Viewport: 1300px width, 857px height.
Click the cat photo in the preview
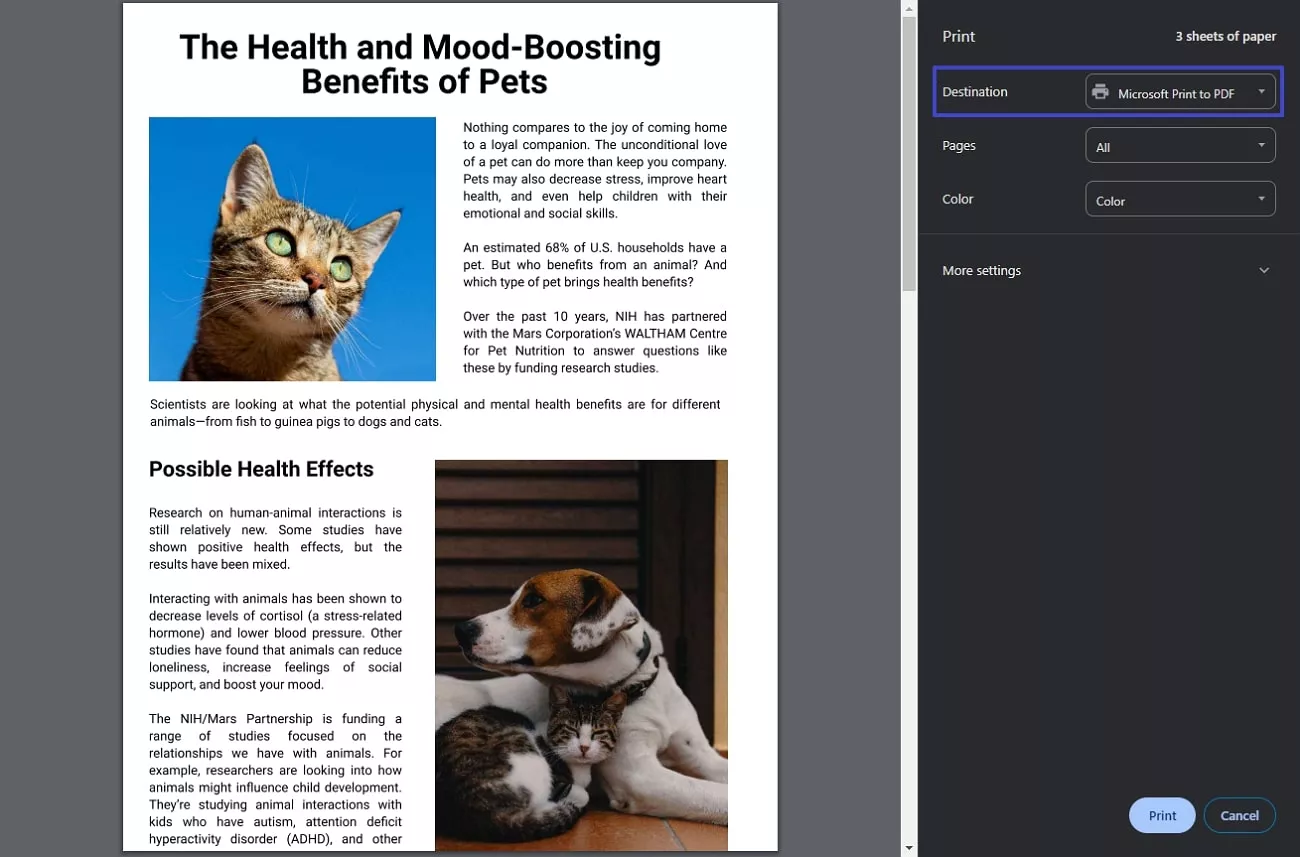click(x=292, y=249)
